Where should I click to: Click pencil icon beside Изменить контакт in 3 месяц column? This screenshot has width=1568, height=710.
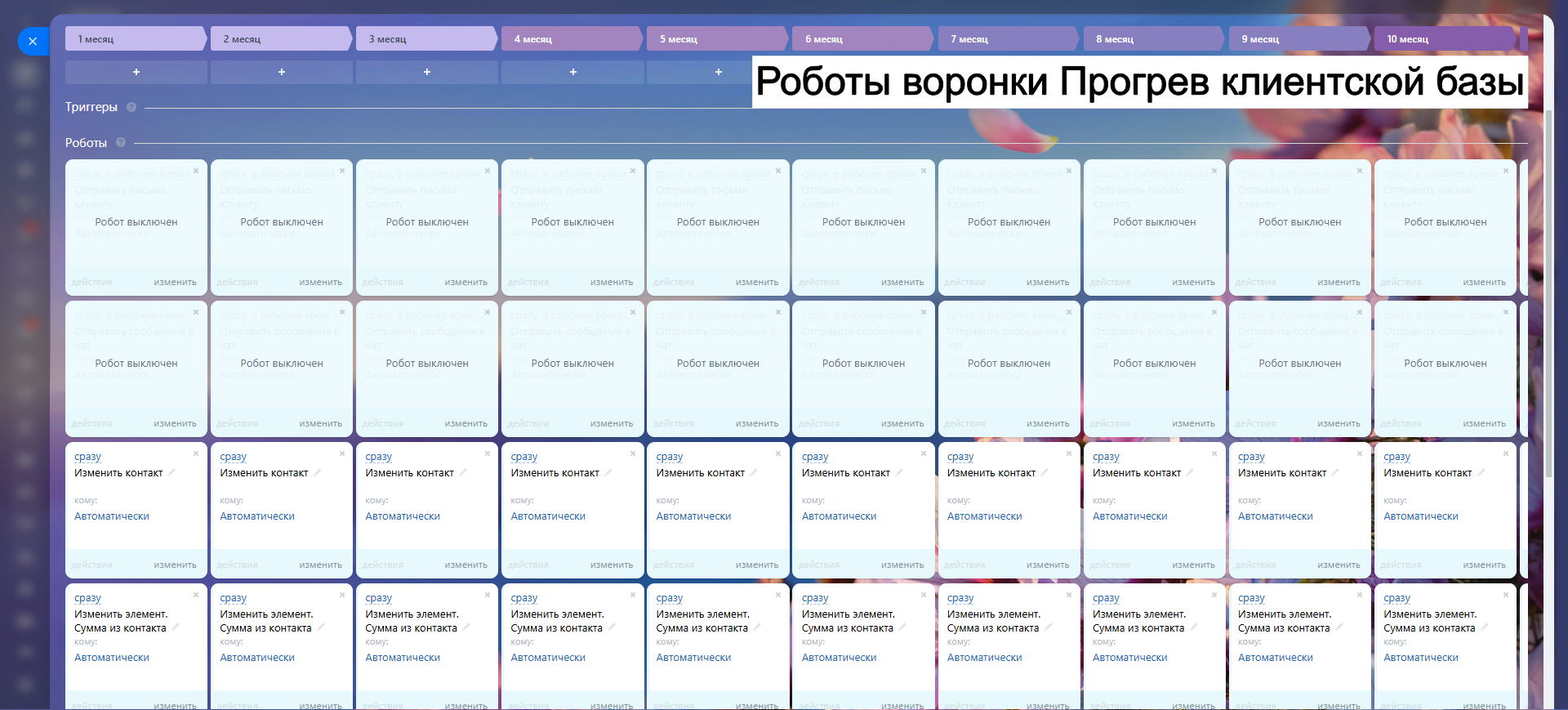(463, 473)
